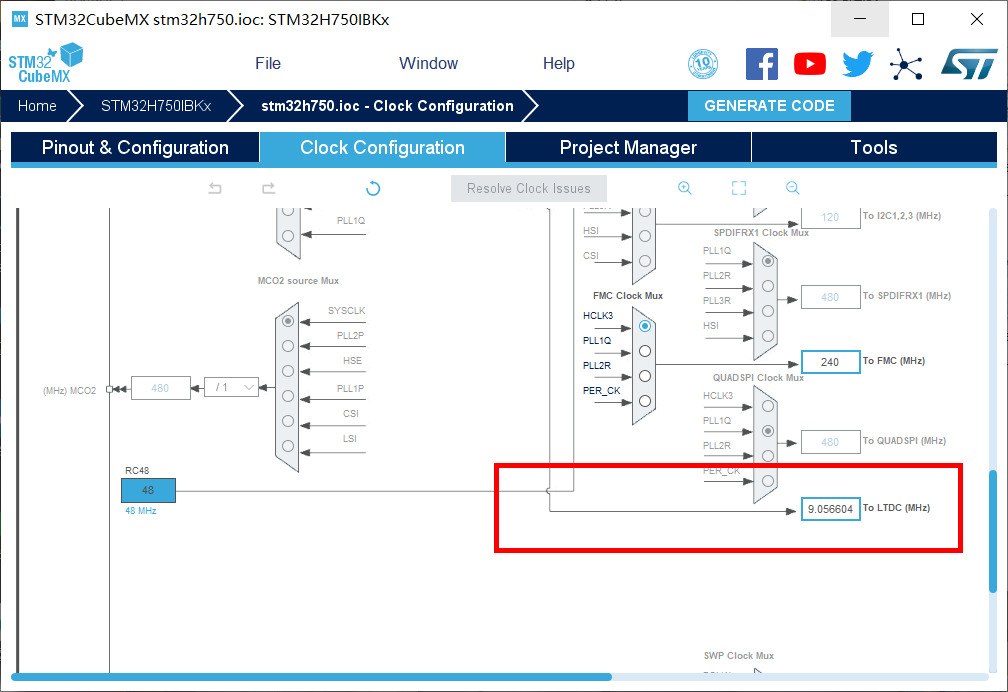
Task: Open the Project Manager tab
Action: 628,148
